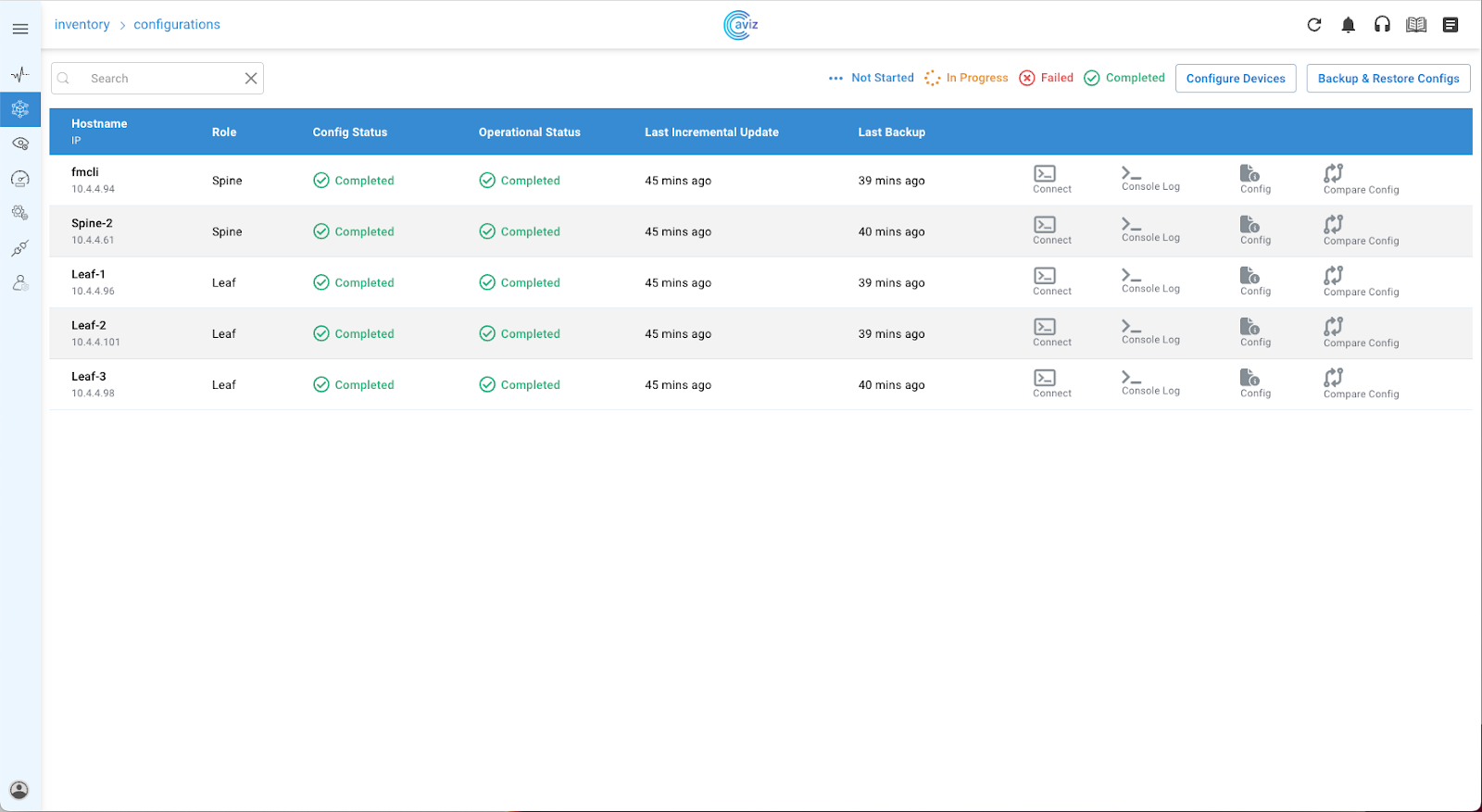Connect to Leaf-2
Screen dimensions: 1482x812
pyautogui.click(x=1051, y=332)
